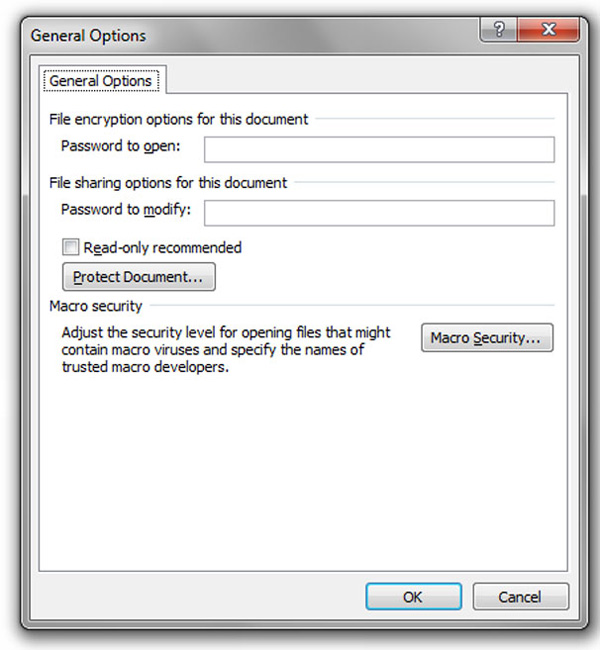Click the "Read-only recommended" label text
The width and height of the screenshot is (600, 650).
tap(163, 247)
